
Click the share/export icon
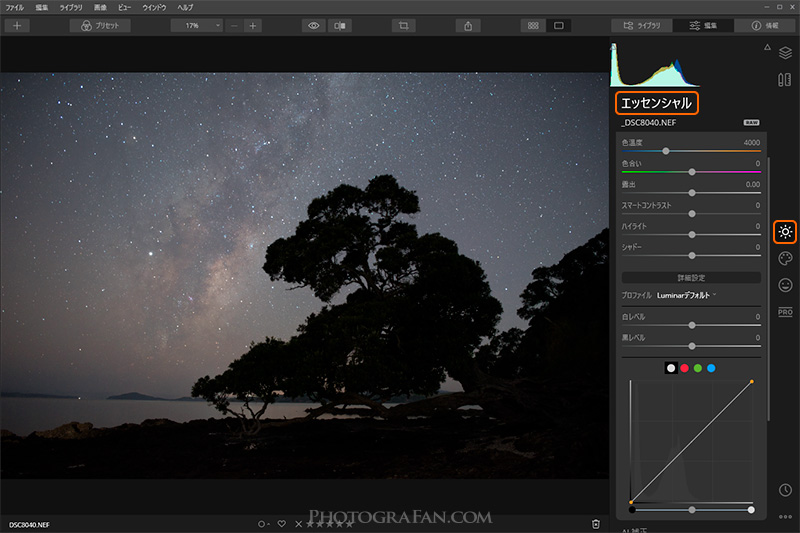coord(468,26)
